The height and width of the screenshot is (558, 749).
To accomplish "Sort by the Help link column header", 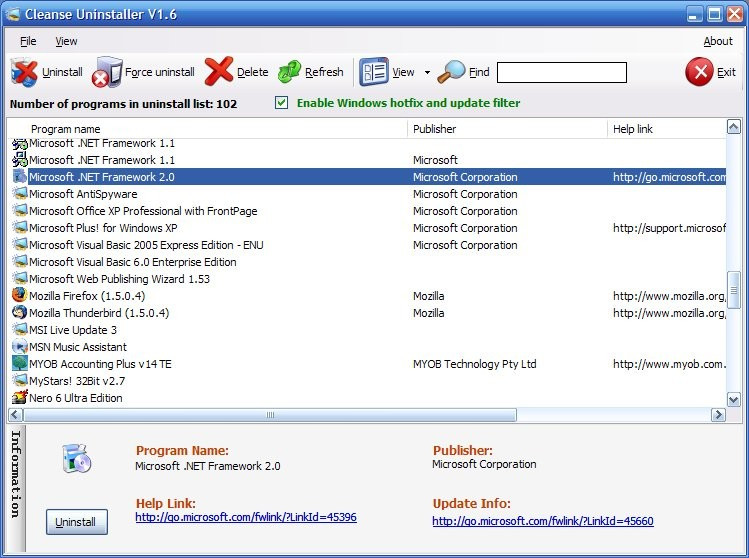I will click(666, 129).
